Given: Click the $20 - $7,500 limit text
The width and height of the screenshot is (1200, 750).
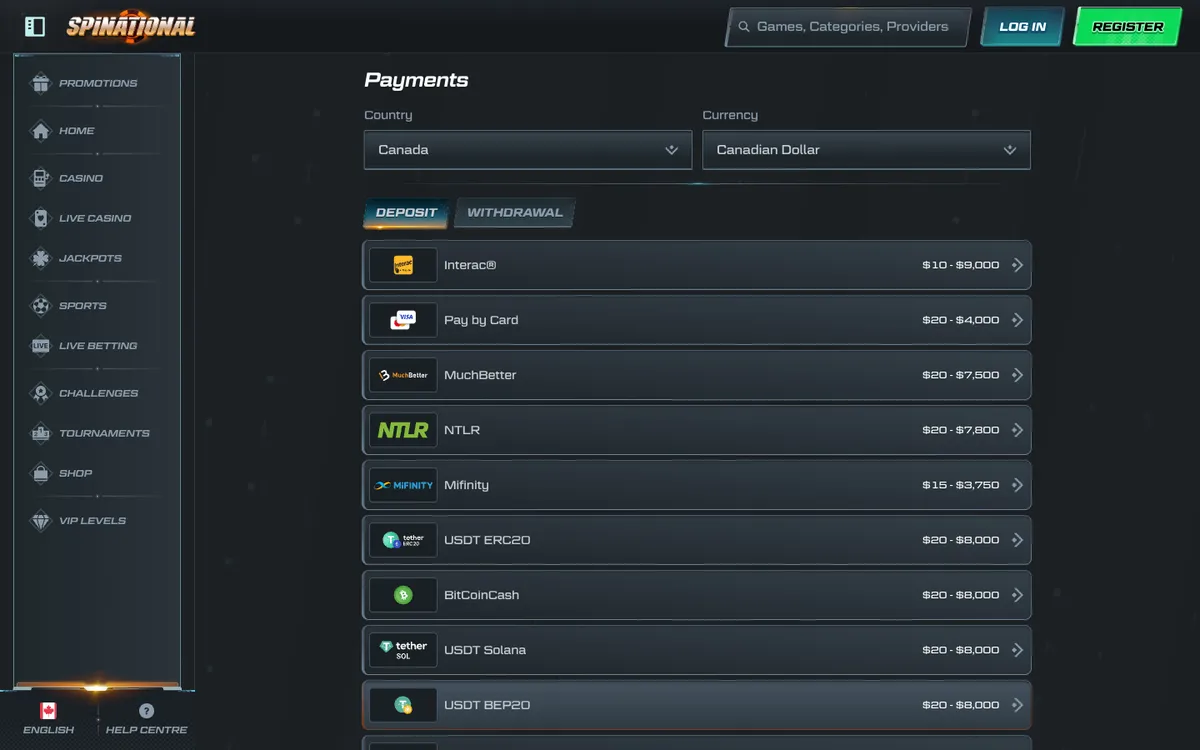Looking at the screenshot, I should coord(960,375).
